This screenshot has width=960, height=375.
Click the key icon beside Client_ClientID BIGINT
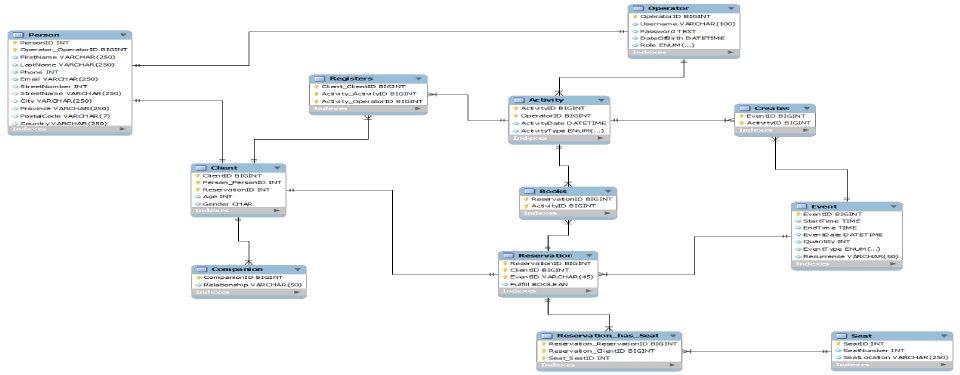[x=317, y=87]
